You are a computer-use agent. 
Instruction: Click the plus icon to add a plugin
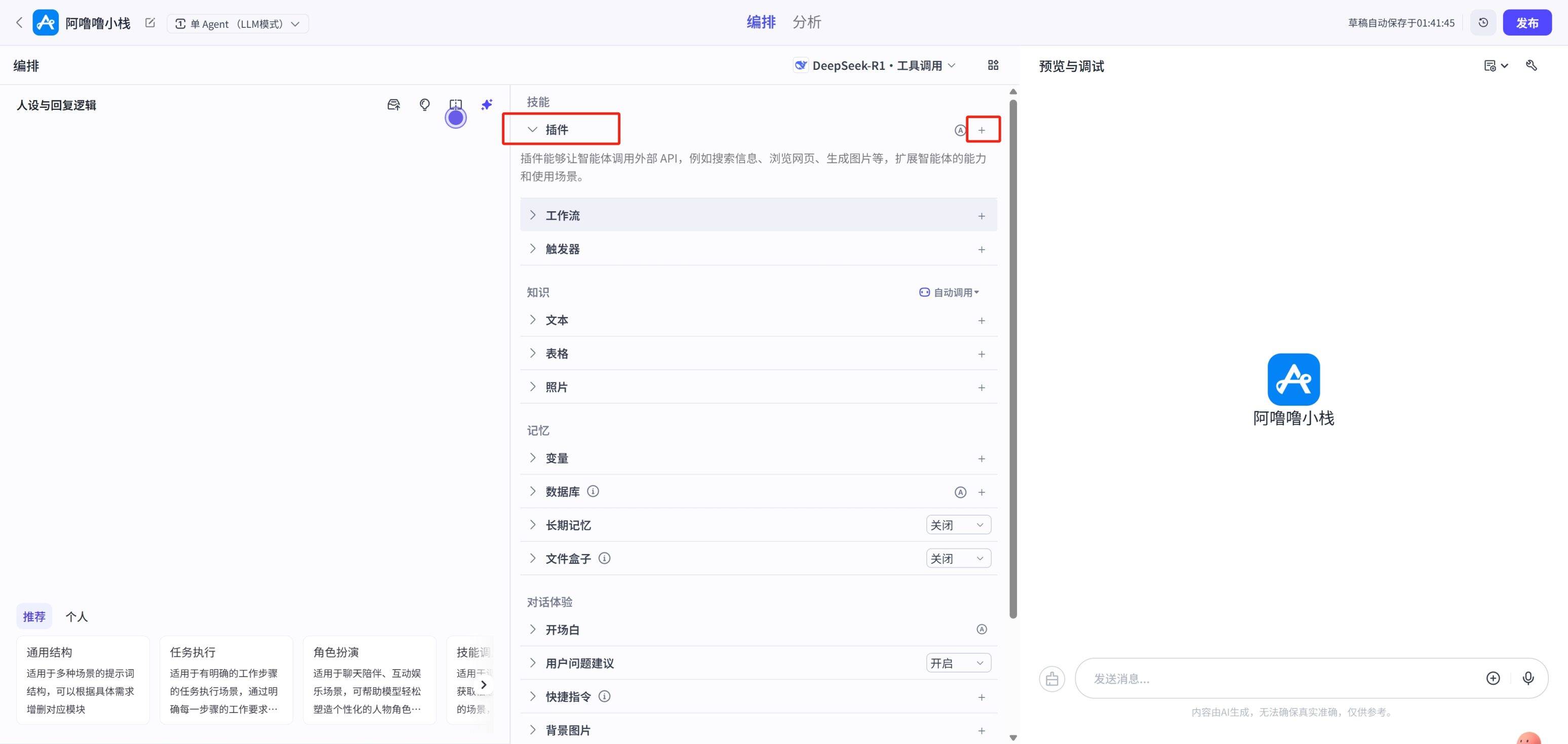coord(981,130)
